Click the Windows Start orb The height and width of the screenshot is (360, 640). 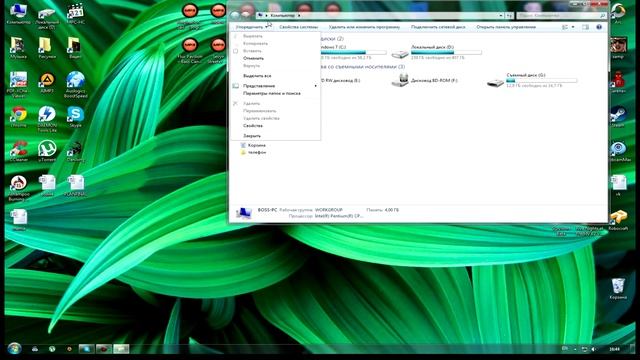14,349
